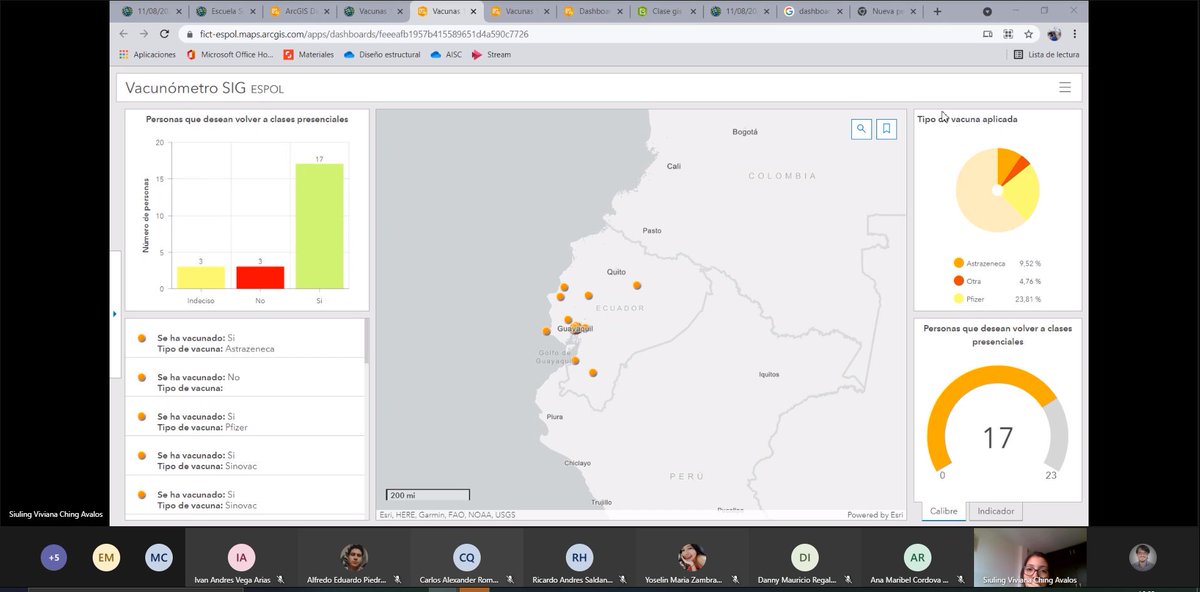Viewport: 1200px width, 592px height.
Task: Select participant EM avatar
Action: coord(106,558)
